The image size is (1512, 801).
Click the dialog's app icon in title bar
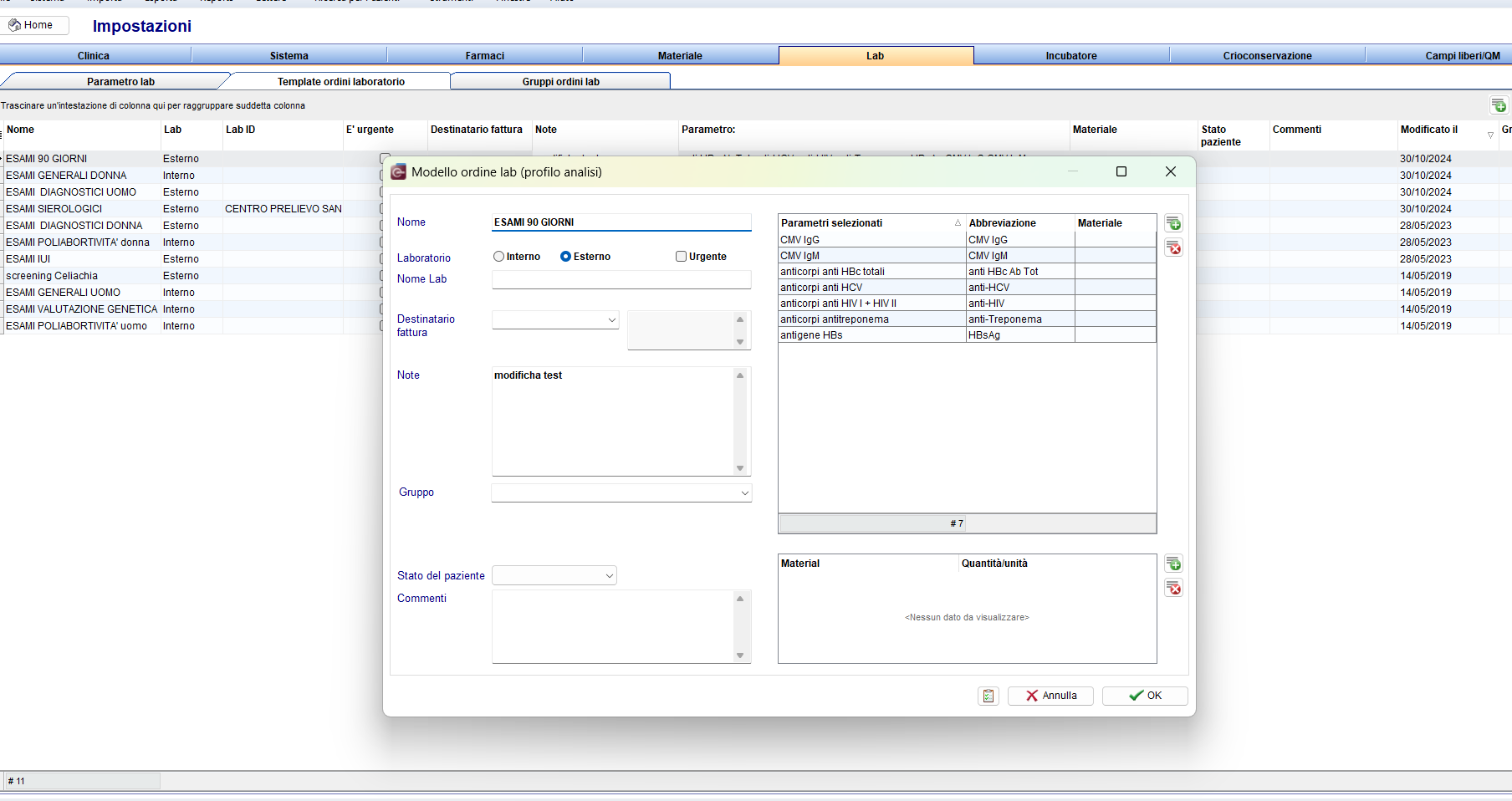(399, 171)
